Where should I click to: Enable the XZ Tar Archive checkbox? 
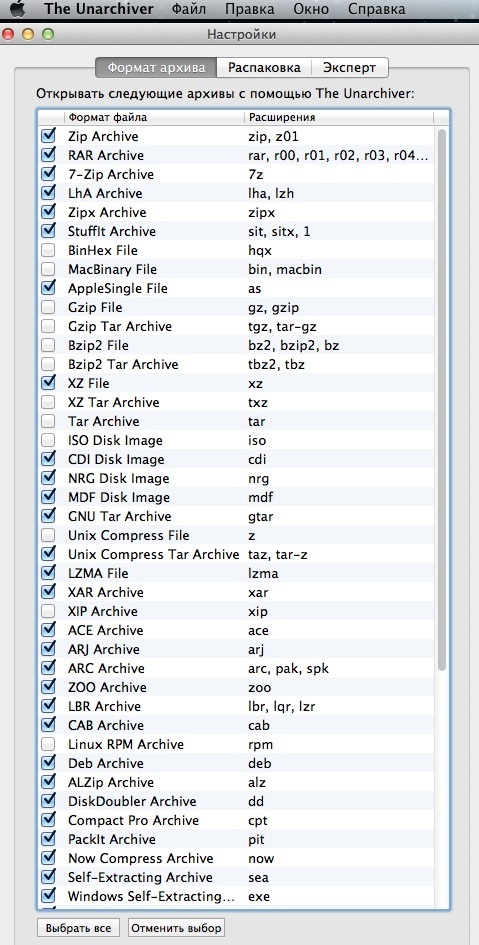48,402
